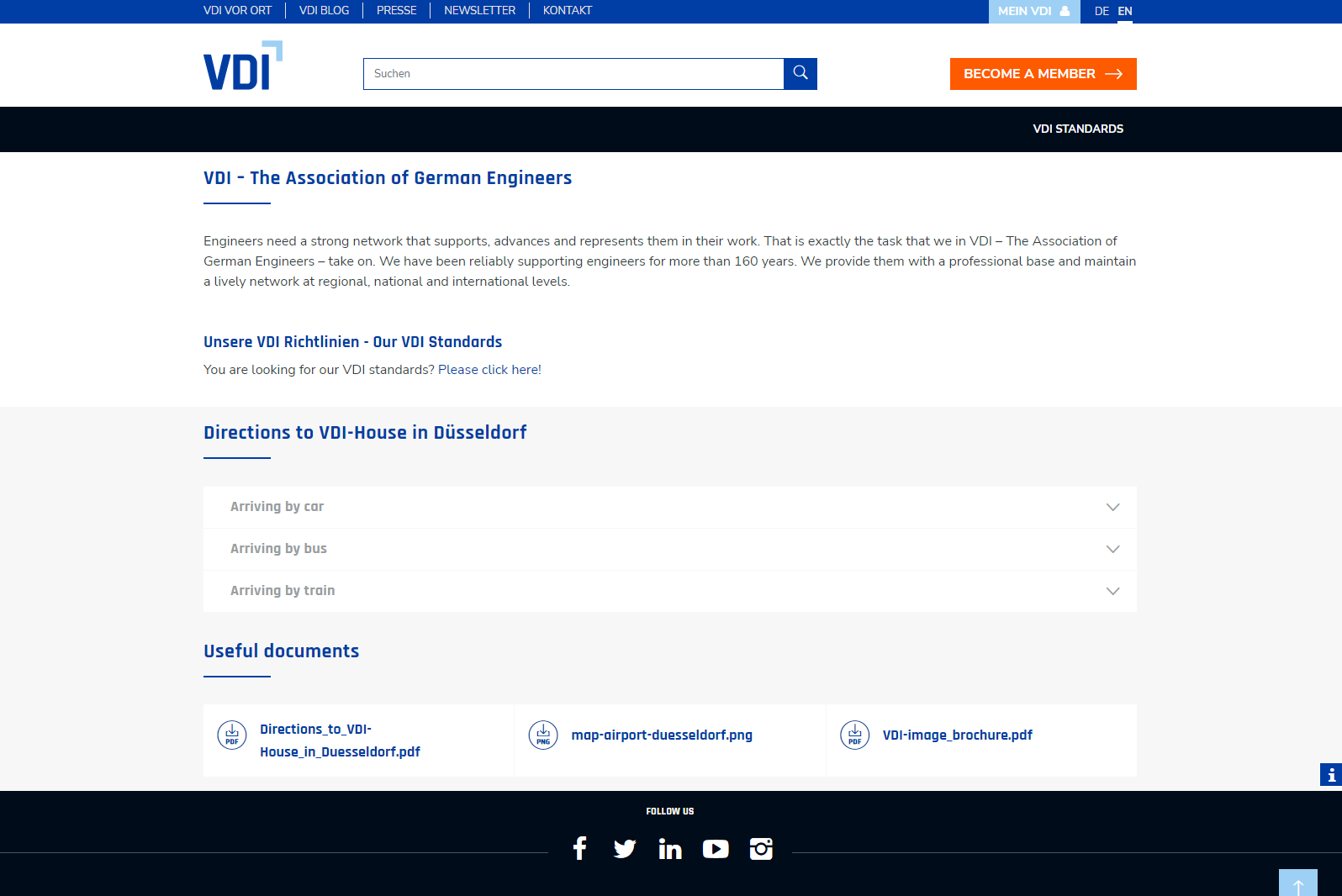Image resolution: width=1342 pixels, height=896 pixels.
Task: Click 'Arriving by train' label text
Action: tap(283, 591)
